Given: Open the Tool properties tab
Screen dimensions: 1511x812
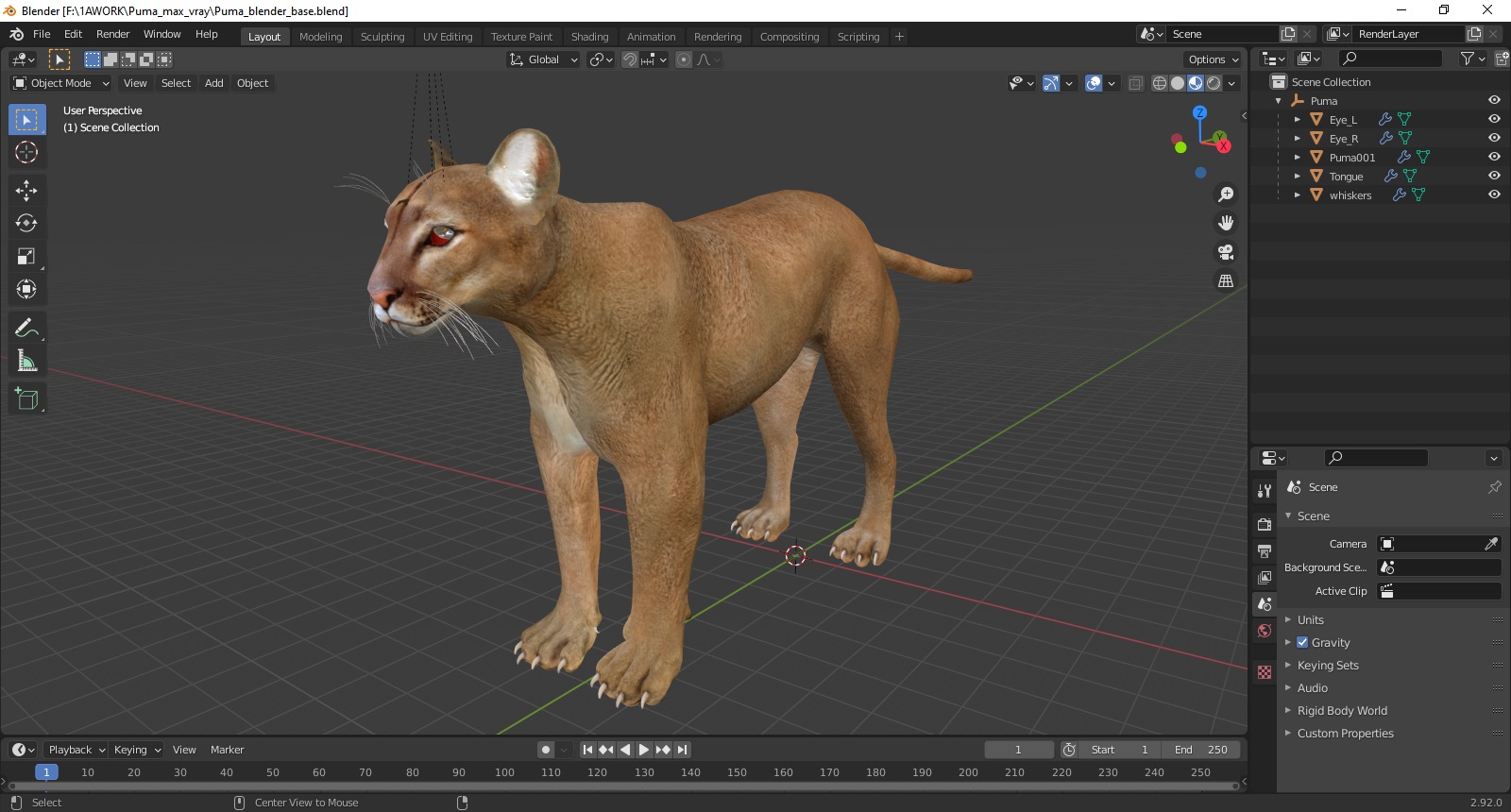Looking at the screenshot, I should [1265, 491].
